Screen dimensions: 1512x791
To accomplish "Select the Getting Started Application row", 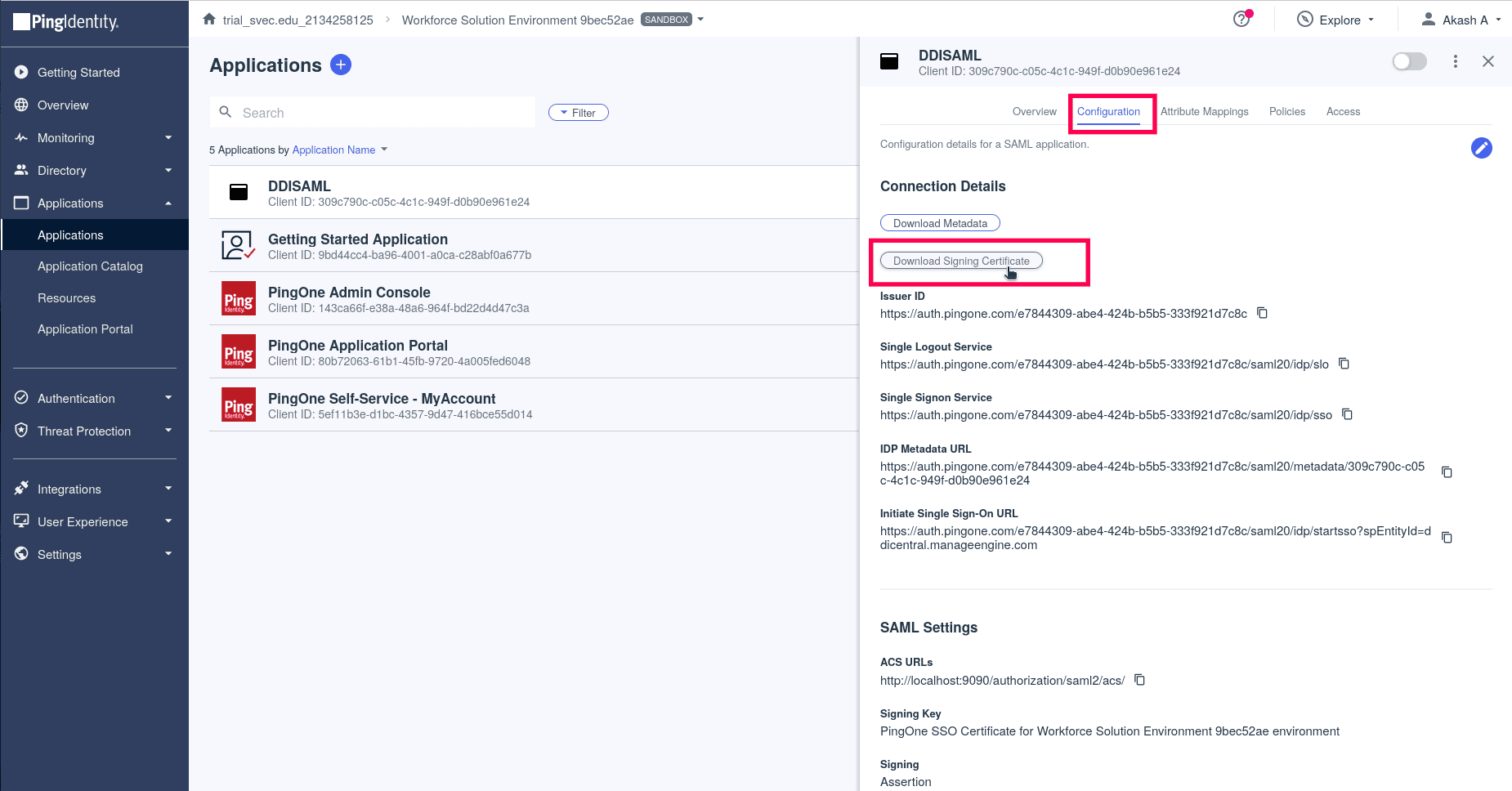I will [x=534, y=245].
